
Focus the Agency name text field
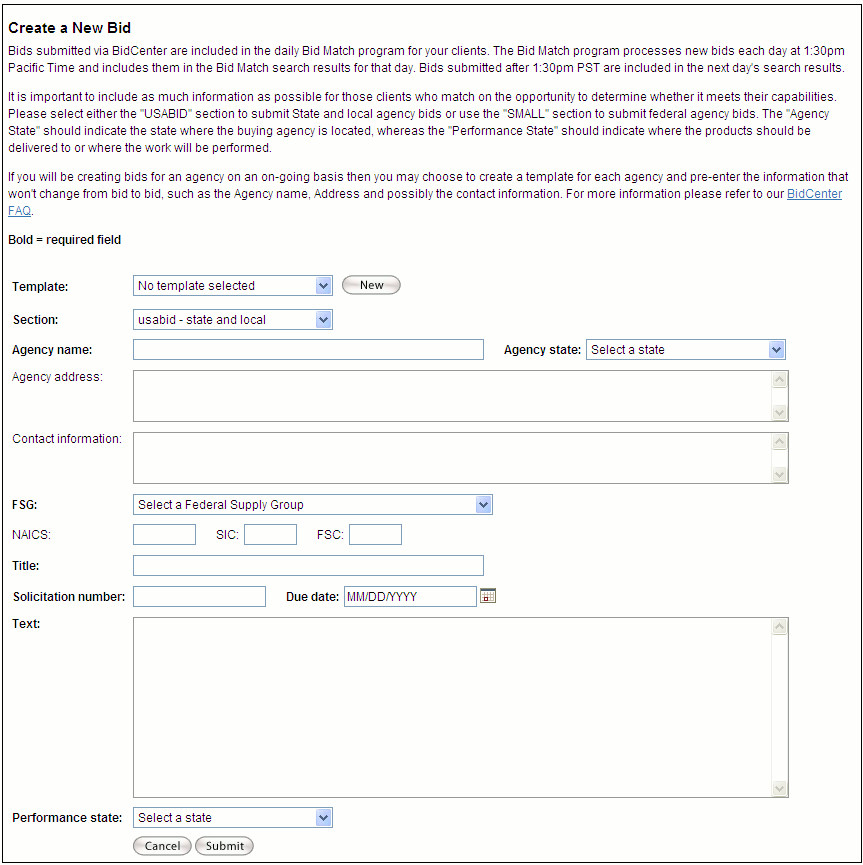click(x=308, y=350)
